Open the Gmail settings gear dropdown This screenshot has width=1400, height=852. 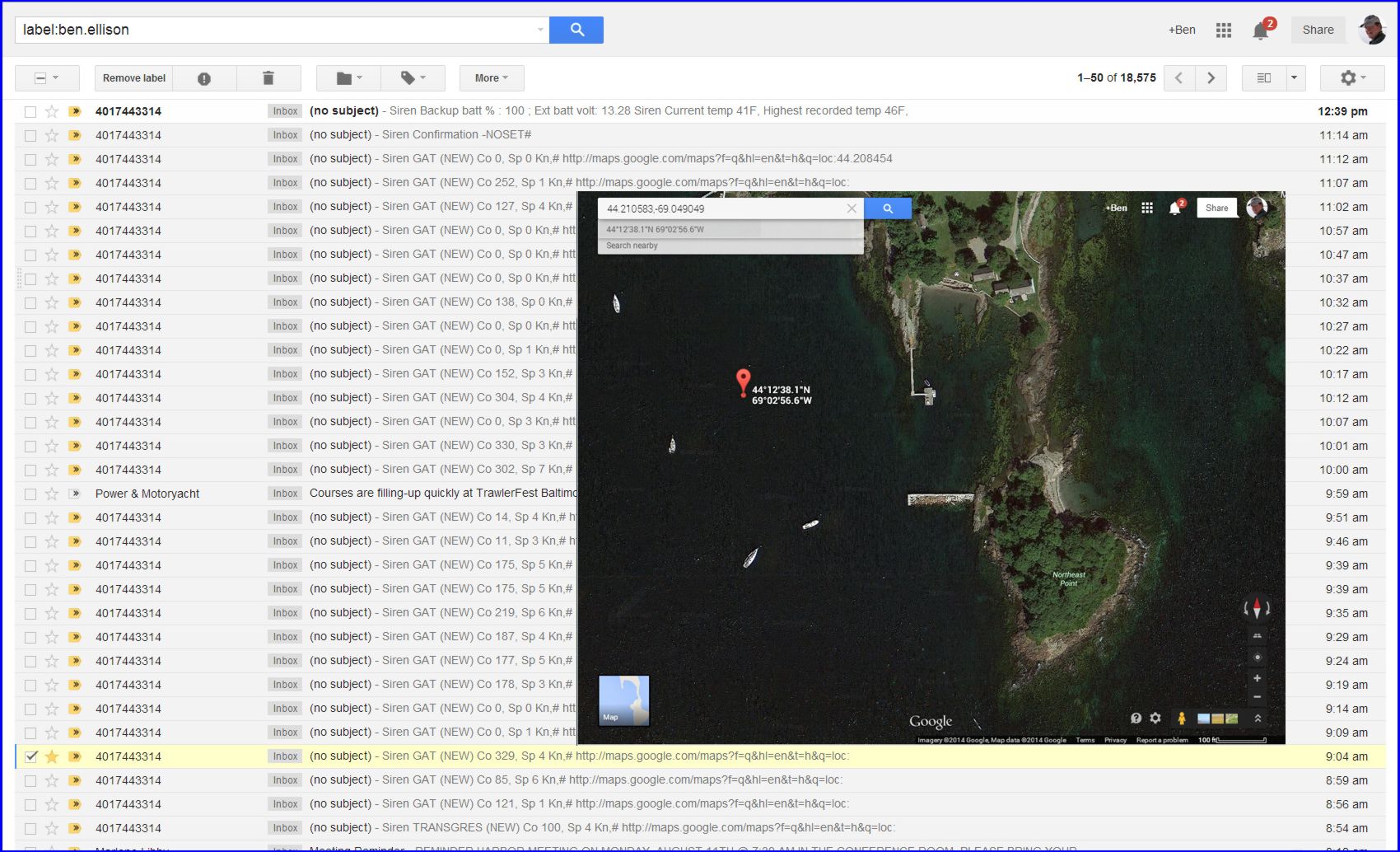click(x=1352, y=78)
